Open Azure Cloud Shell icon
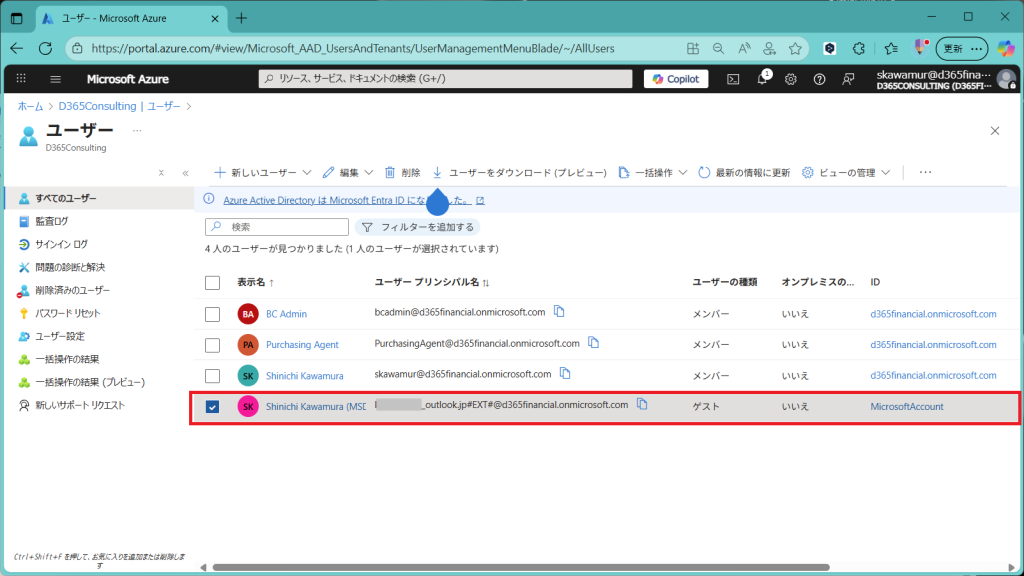The height and width of the screenshot is (576, 1024). coord(733,79)
